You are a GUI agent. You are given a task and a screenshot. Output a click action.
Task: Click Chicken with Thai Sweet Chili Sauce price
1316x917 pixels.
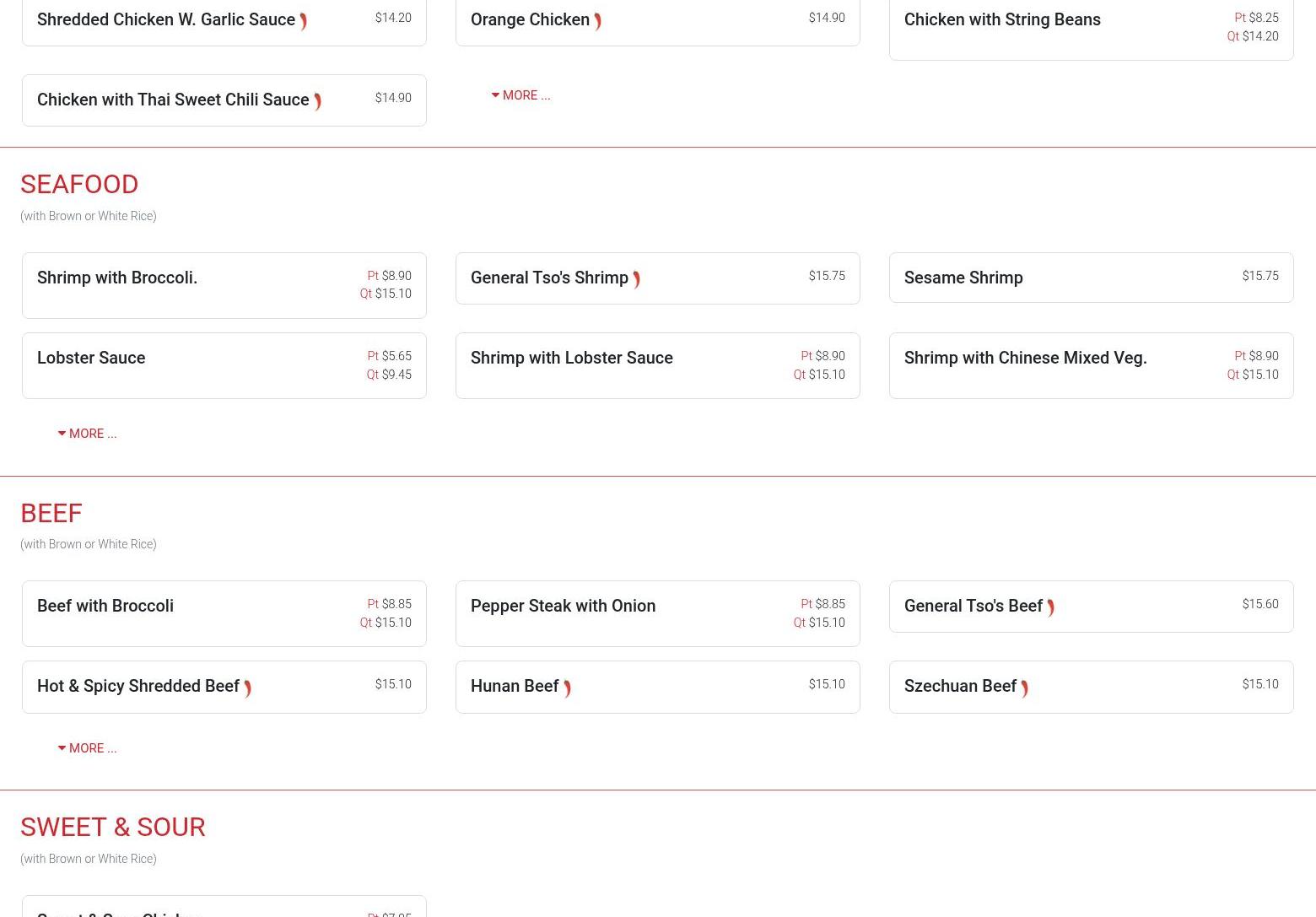(x=393, y=98)
